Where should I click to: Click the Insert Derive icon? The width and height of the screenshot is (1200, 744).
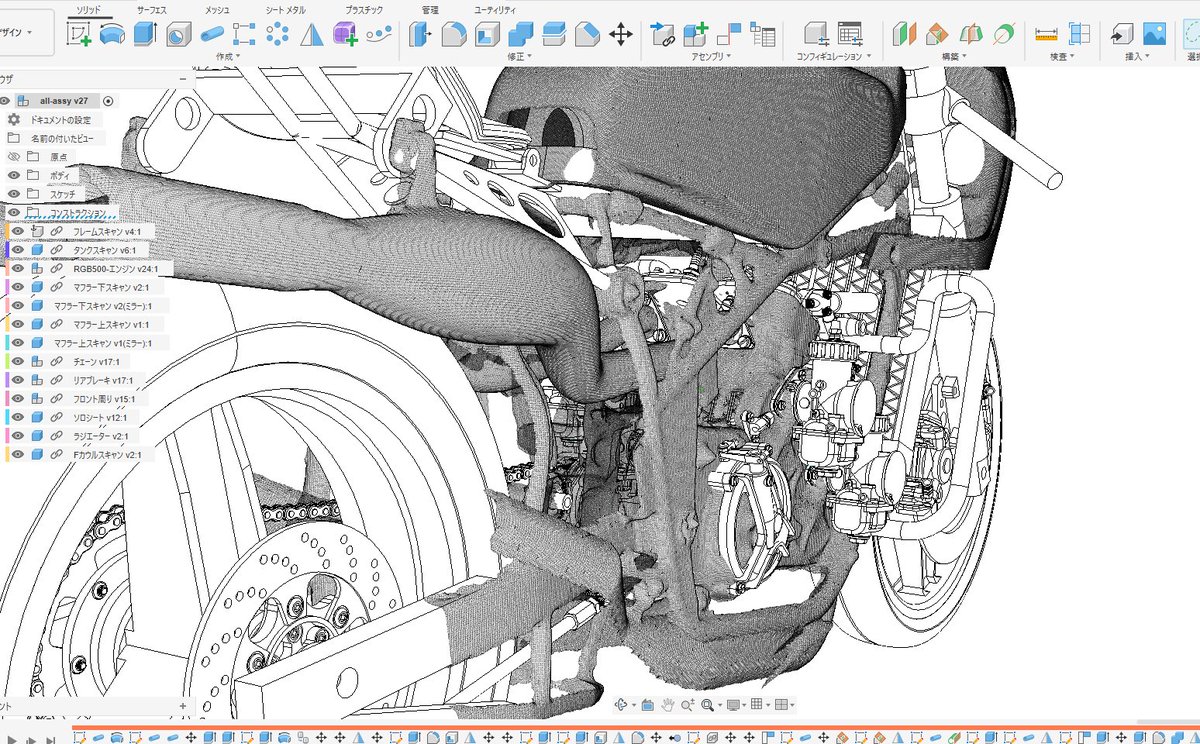[1121, 35]
